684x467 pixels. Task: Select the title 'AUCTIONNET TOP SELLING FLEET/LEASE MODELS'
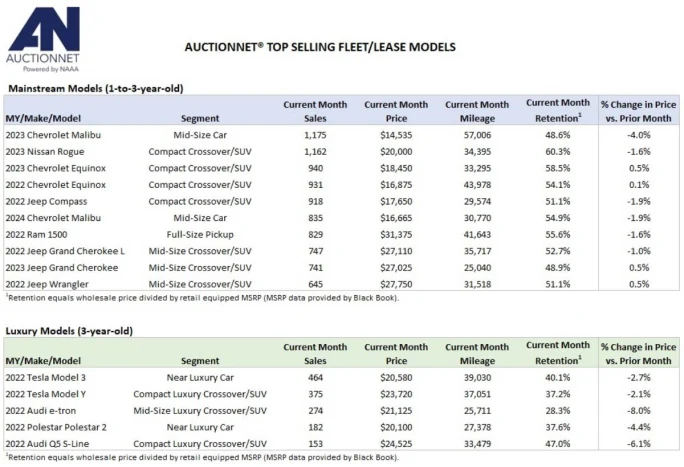click(x=320, y=47)
